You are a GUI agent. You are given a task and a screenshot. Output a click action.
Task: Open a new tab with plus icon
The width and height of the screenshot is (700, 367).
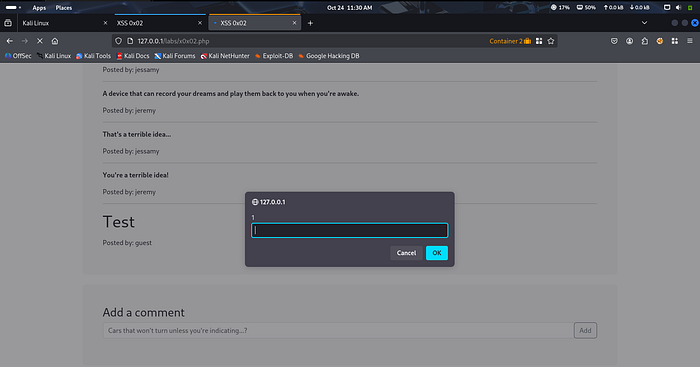(310, 23)
